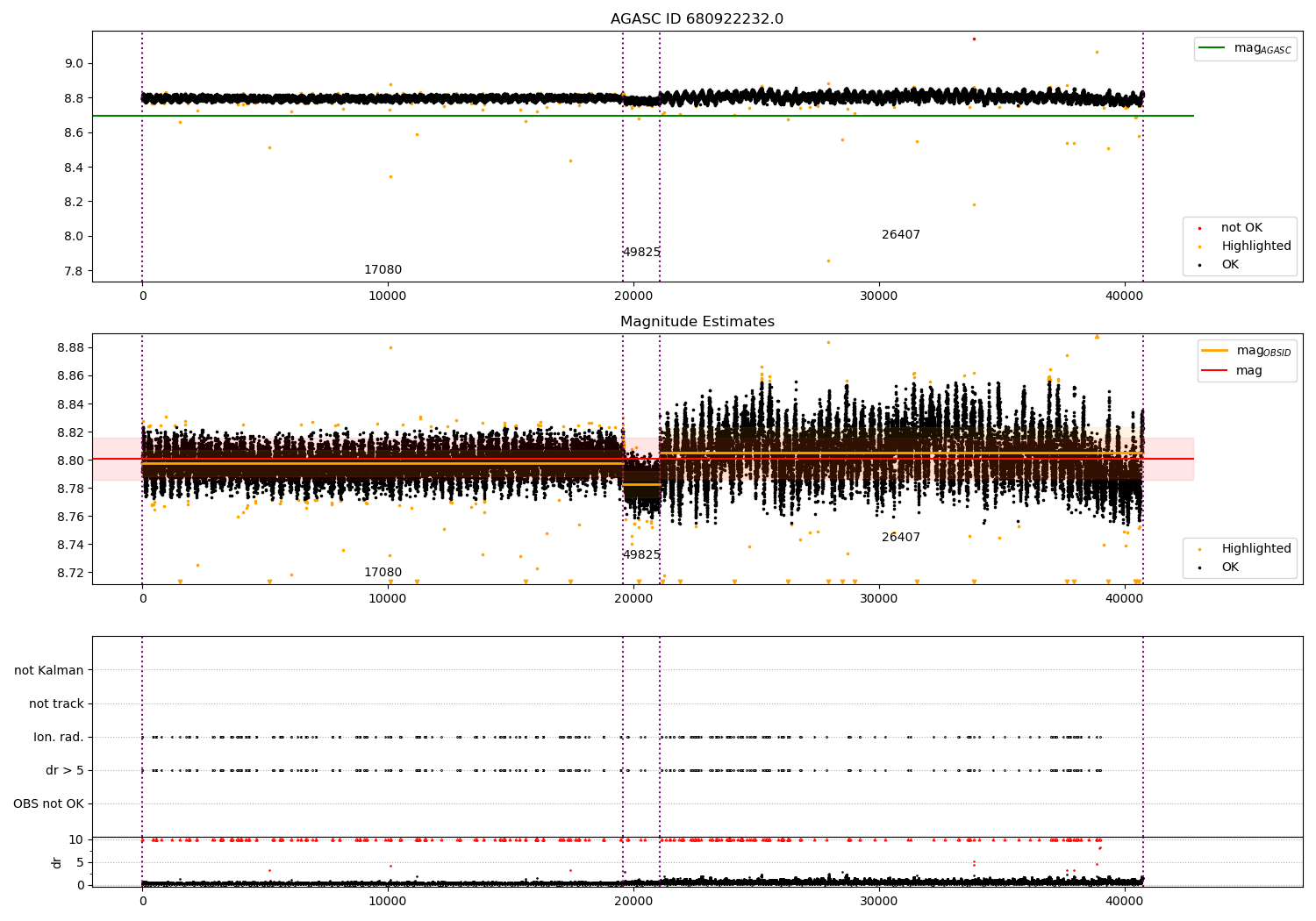The width and height of the screenshot is (1316, 921).
Task: Click the 8.4 y-axis tick label in top plot
Action: [74, 168]
